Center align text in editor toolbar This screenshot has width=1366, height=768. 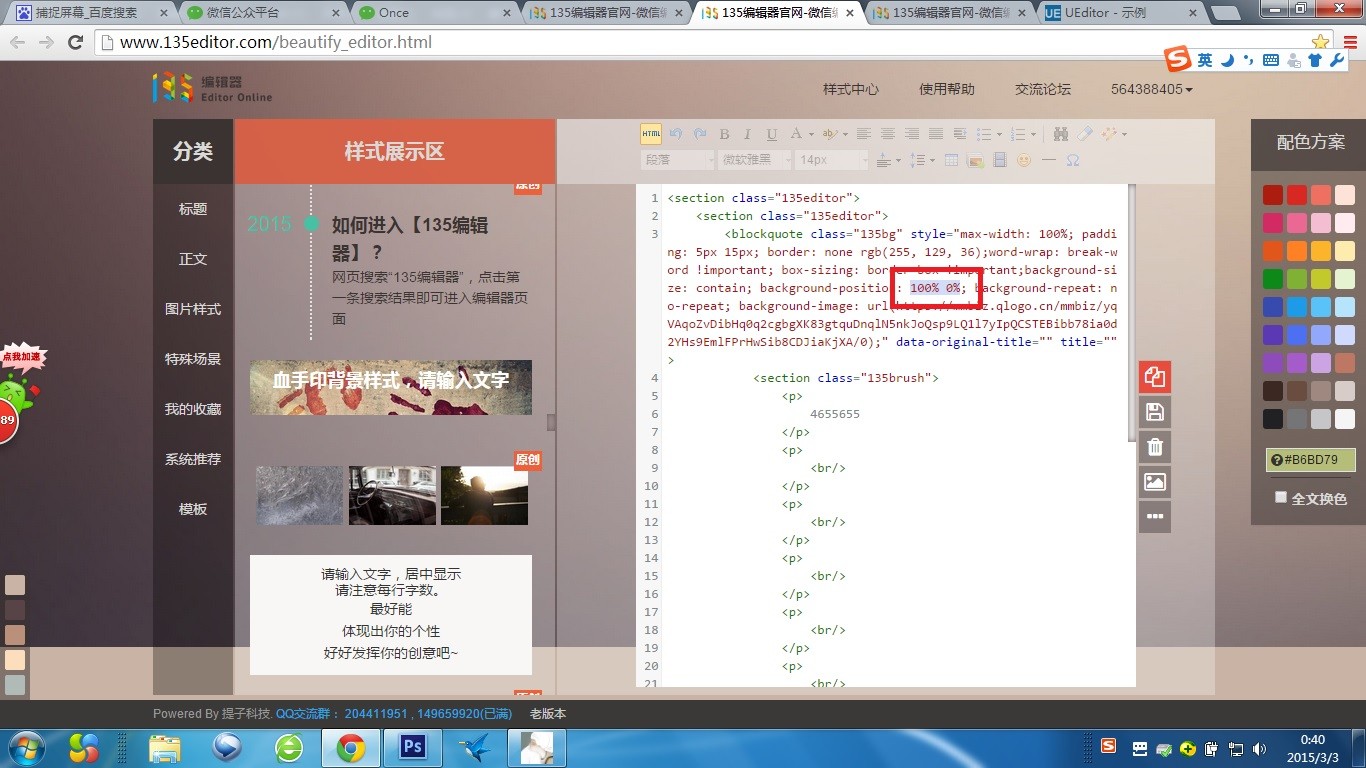pyautogui.click(x=888, y=134)
